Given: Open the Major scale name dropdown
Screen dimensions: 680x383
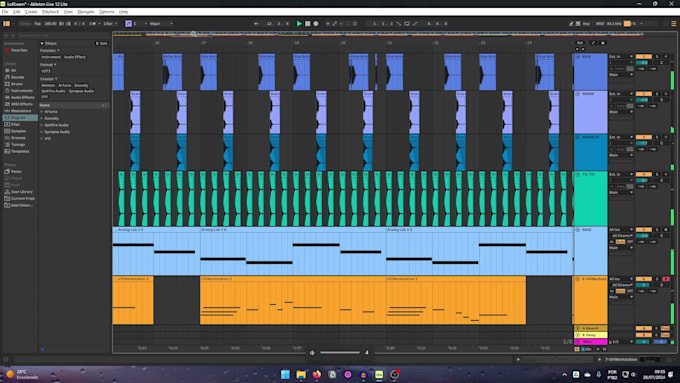Looking at the screenshot, I should tap(161, 23).
